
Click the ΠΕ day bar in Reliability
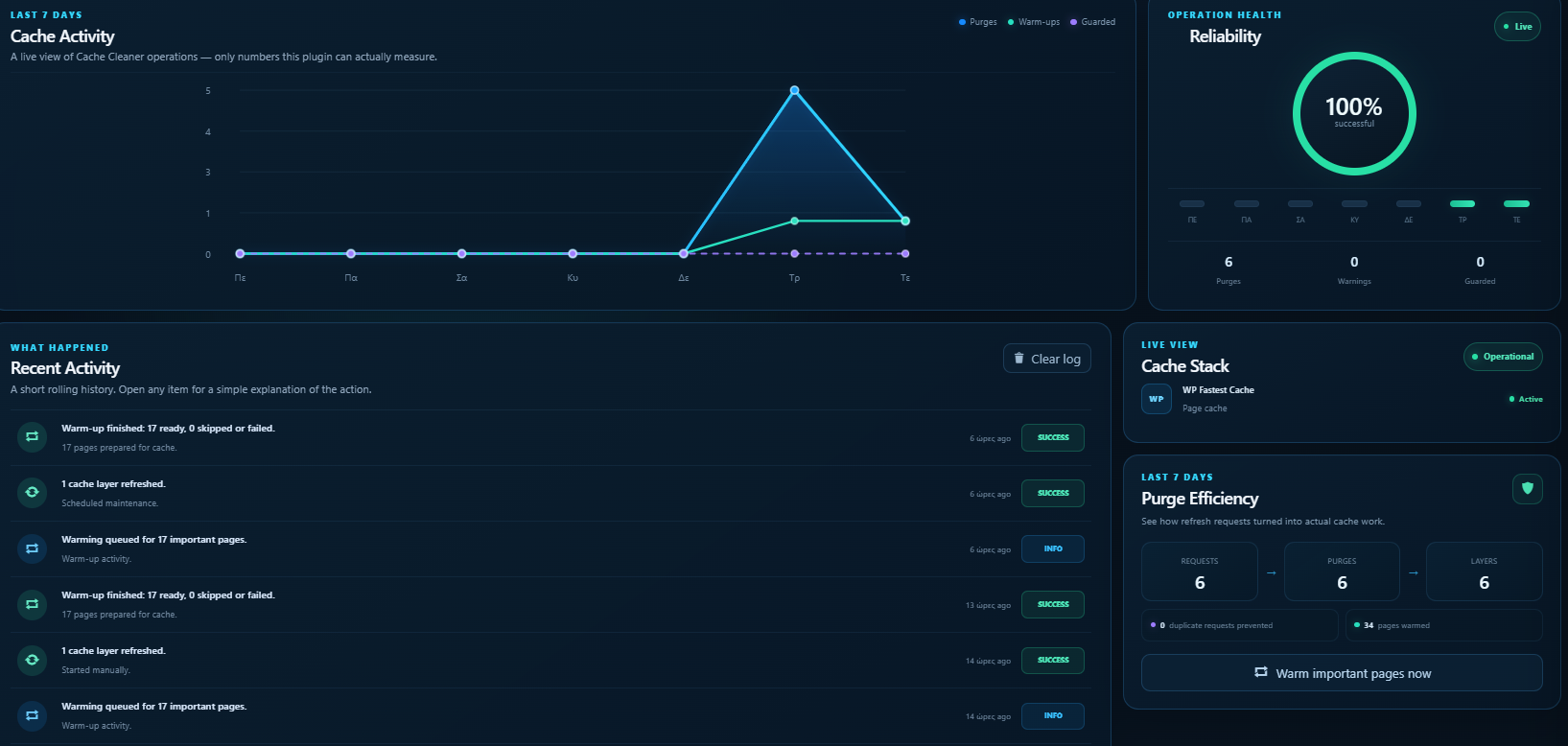(x=1192, y=203)
